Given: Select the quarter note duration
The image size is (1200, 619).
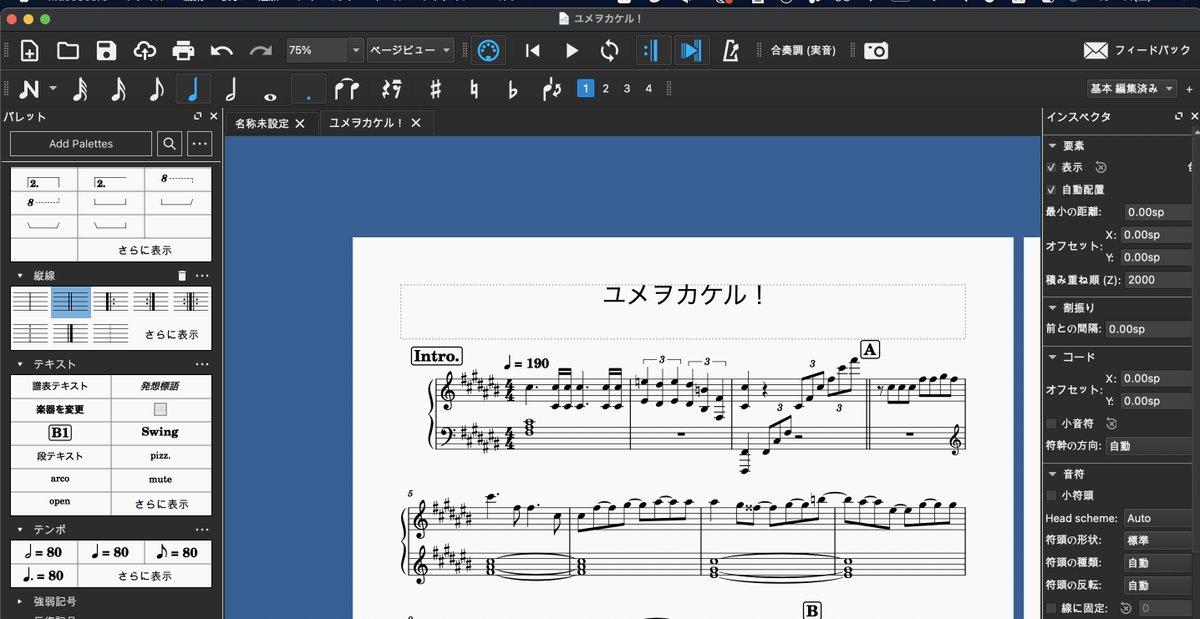Looking at the screenshot, I should pos(193,89).
